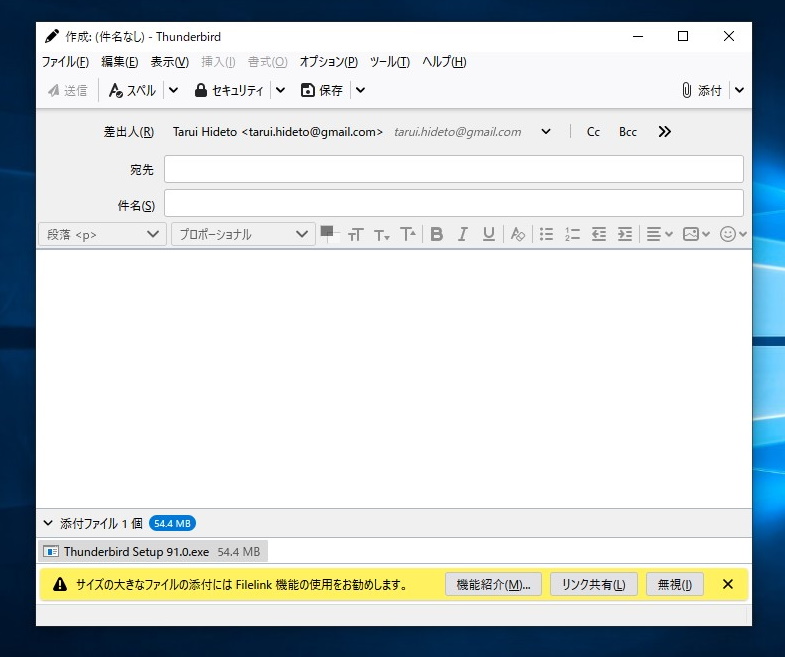This screenshot has width=785, height=657.
Task: Click in the message body area
Action: point(394,379)
